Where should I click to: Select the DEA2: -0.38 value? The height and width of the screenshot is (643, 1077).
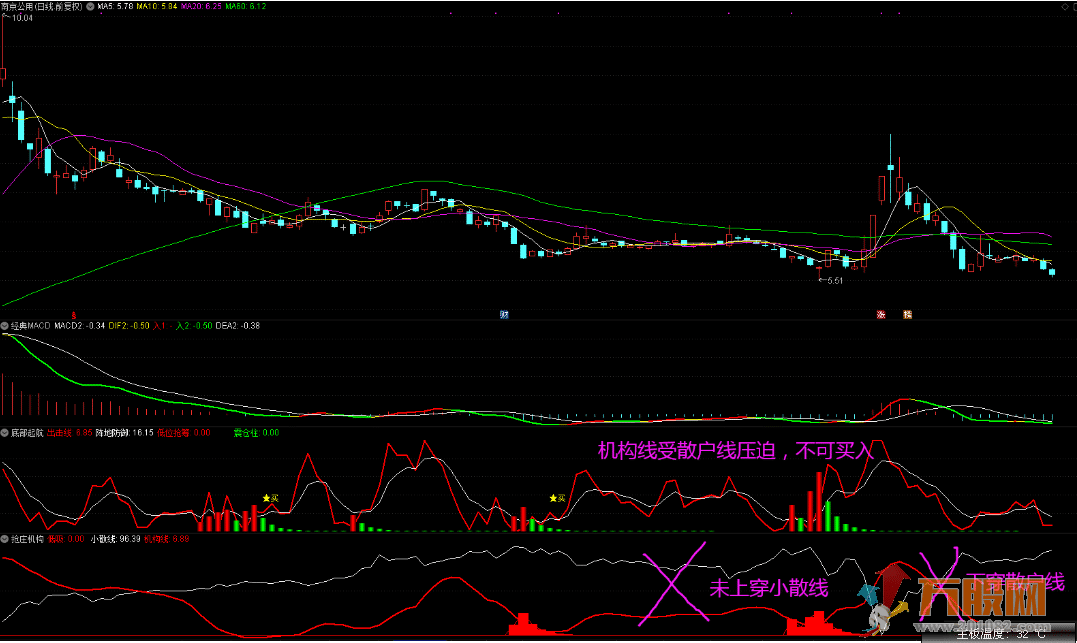238,326
